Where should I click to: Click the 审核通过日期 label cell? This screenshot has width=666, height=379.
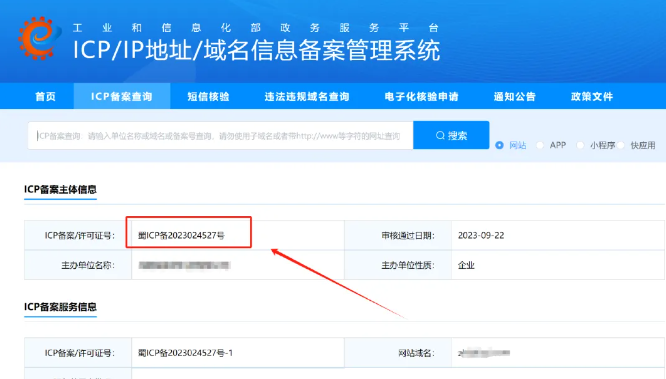coord(398,235)
